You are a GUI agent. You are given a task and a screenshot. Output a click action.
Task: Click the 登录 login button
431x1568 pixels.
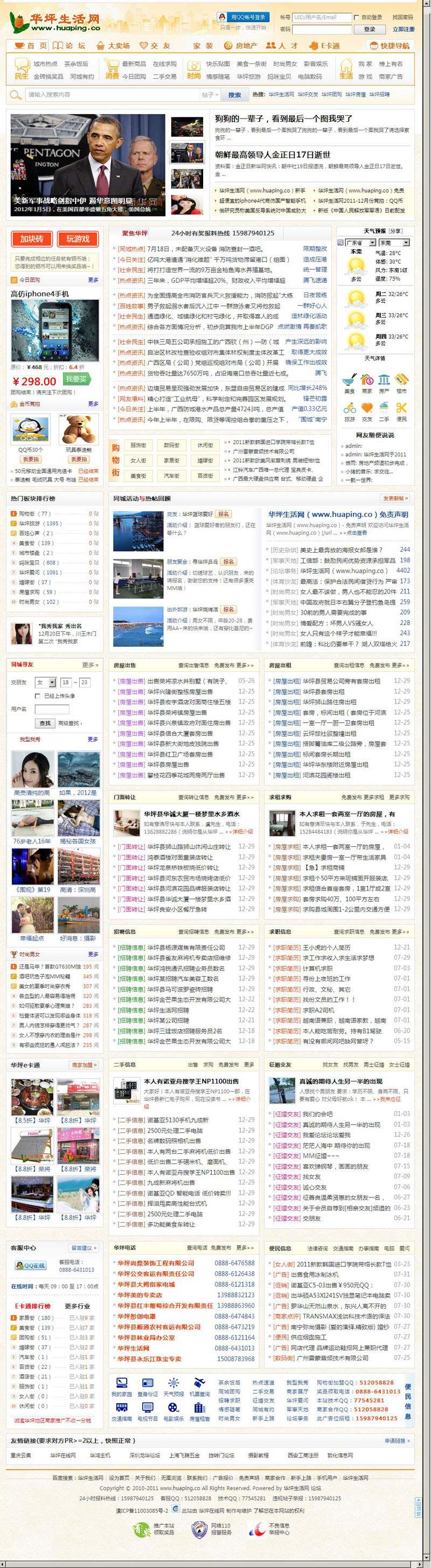pos(370,29)
